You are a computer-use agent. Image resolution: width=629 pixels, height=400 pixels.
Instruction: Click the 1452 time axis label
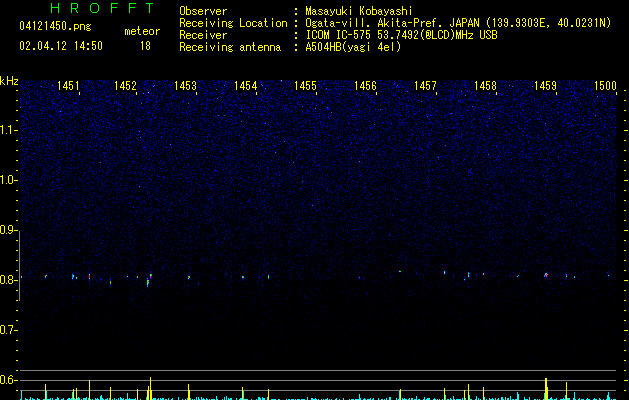126,86
